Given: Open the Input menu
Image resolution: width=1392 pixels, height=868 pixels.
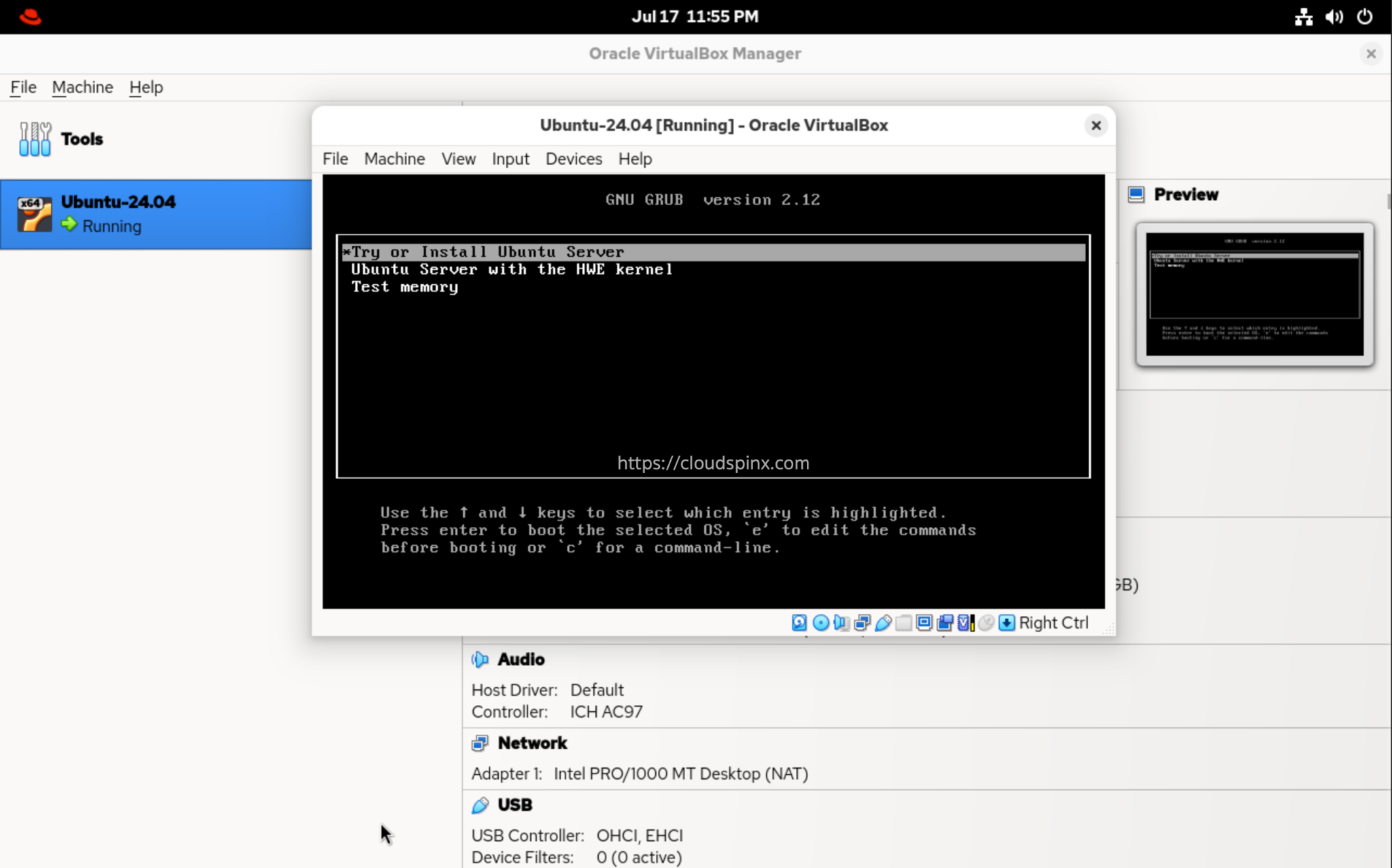Looking at the screenshot, I should tap(510, 158).
